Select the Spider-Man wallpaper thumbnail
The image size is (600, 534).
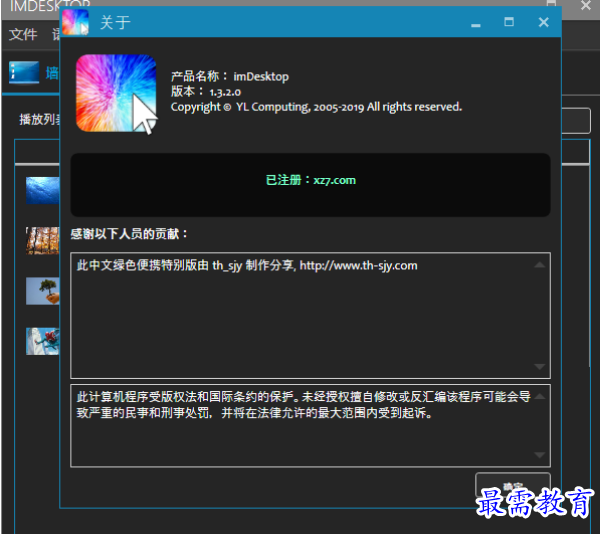click(43, 341)
